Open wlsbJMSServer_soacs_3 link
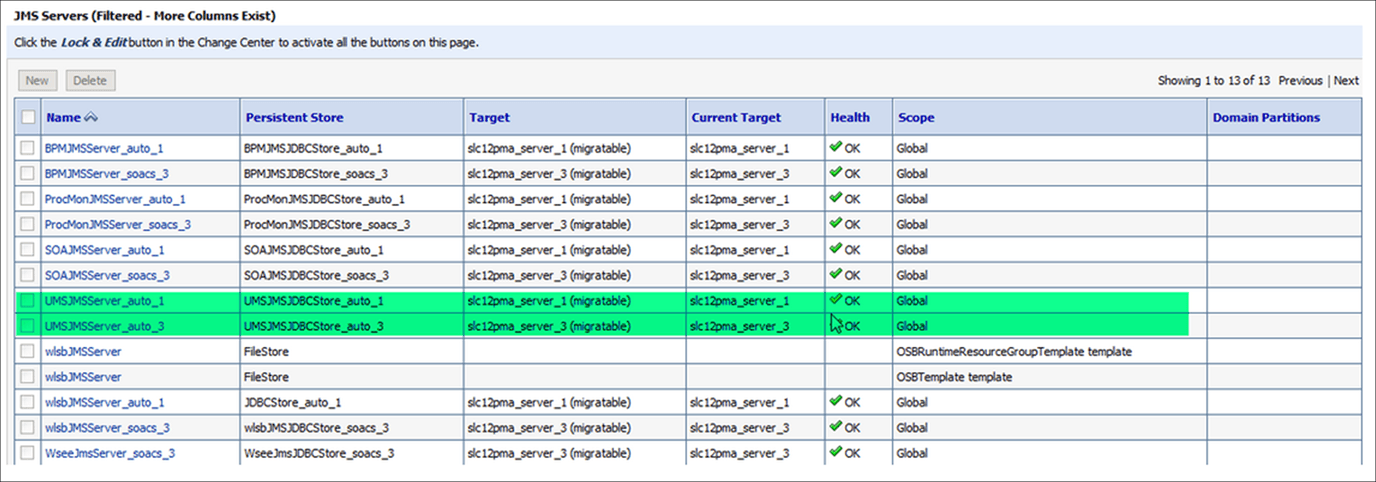Image resolution: width=1376 pixels, height=482 pixels. point(107,428)
